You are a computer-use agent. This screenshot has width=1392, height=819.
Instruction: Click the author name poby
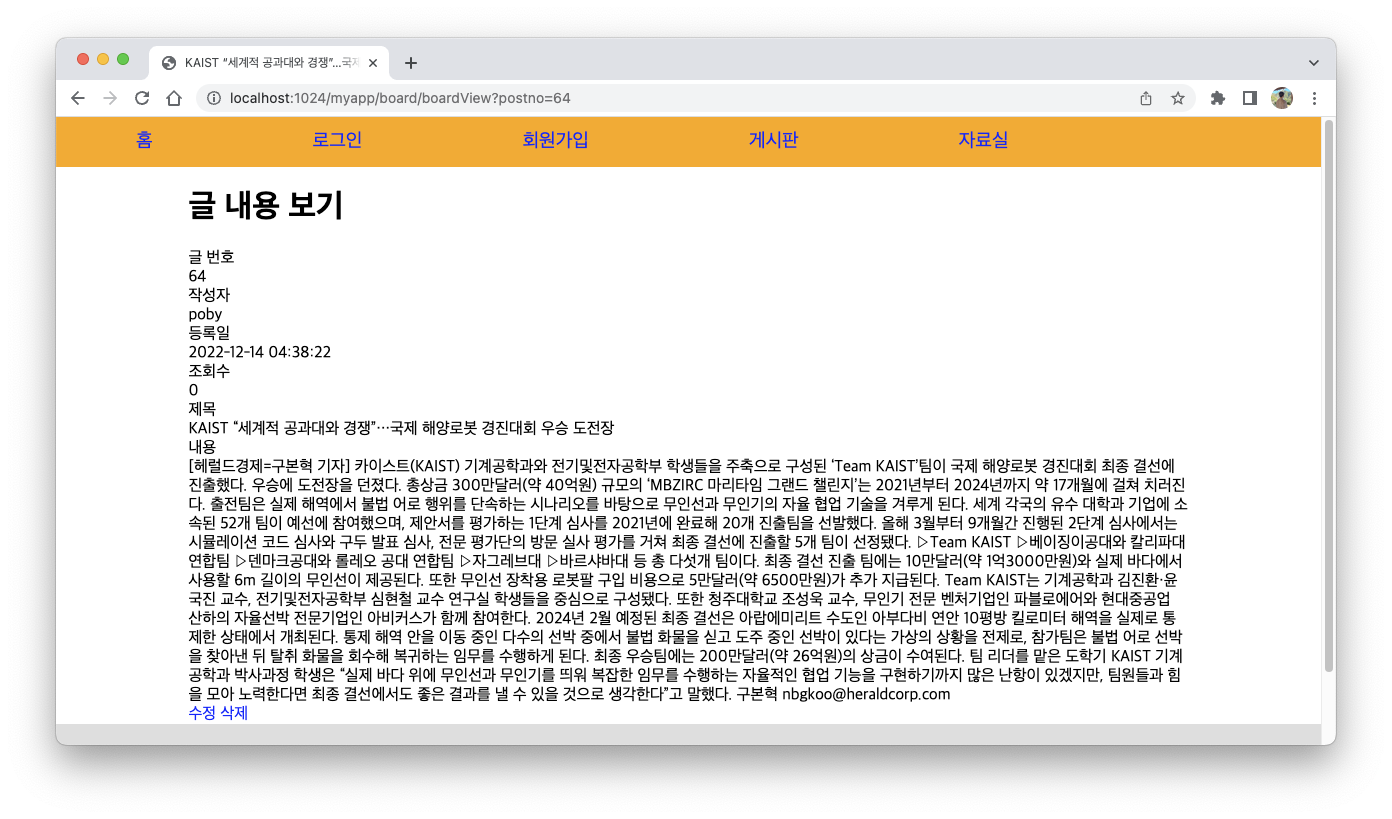(x=205, y=314)
